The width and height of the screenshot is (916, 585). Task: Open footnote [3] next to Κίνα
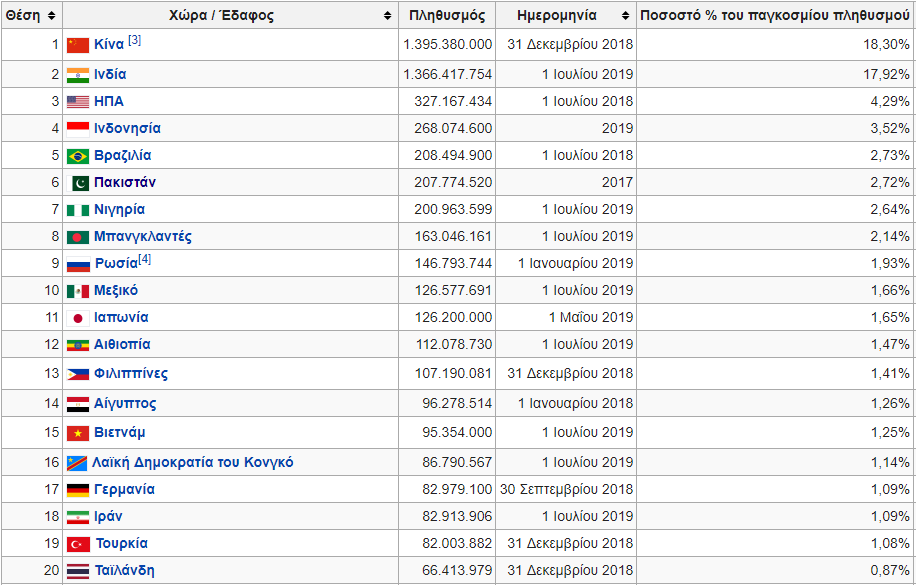click(x=134, y=40)
